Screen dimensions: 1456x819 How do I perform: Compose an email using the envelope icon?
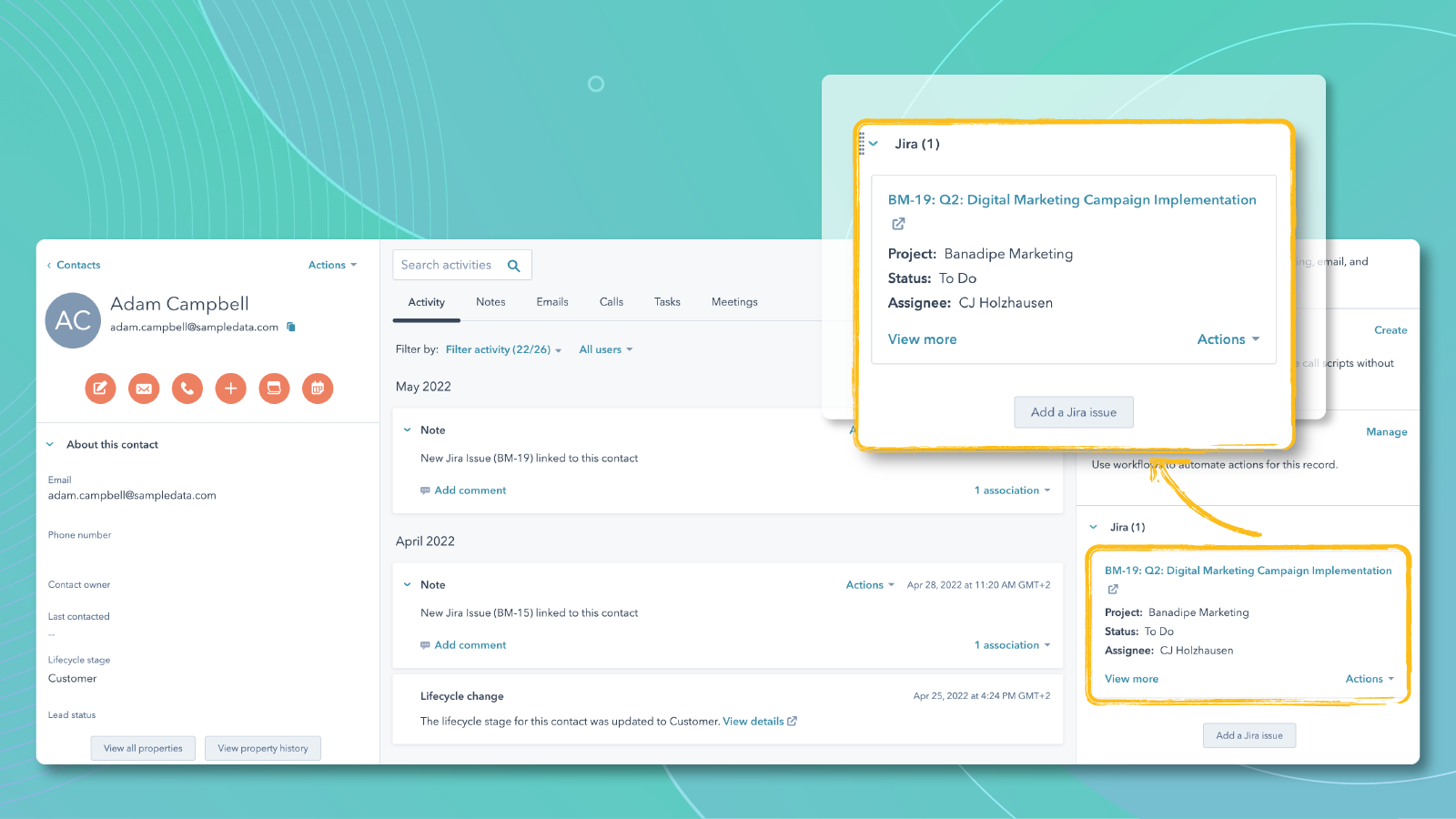click(144, 389)
